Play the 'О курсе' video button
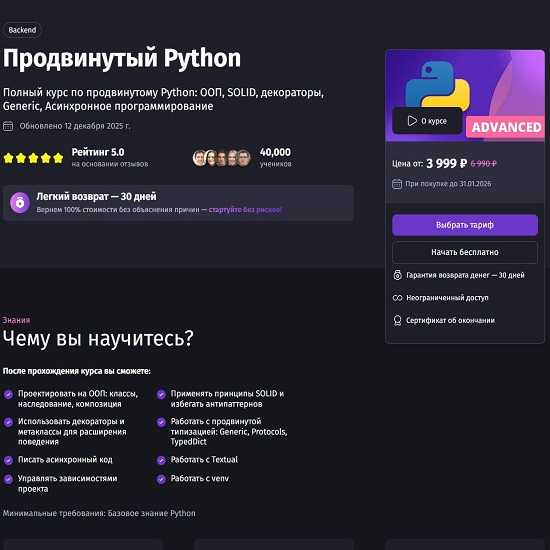Viewport: 550px width, 550px height. point(427,121)
